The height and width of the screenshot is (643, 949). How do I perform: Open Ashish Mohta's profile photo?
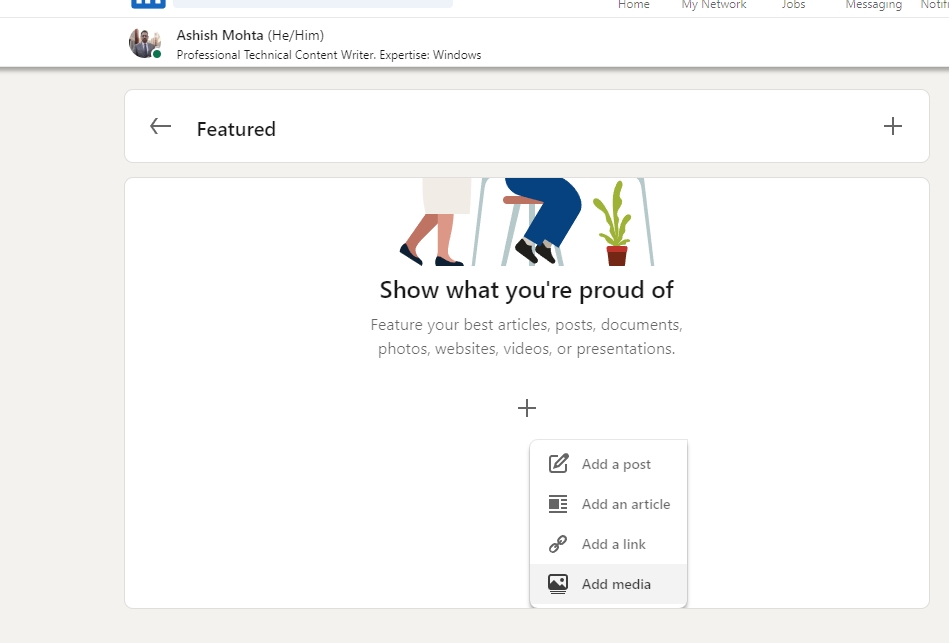146,42
